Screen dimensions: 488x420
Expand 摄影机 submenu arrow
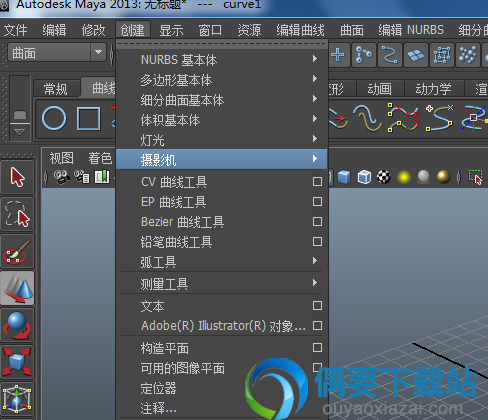coord(315,159)
